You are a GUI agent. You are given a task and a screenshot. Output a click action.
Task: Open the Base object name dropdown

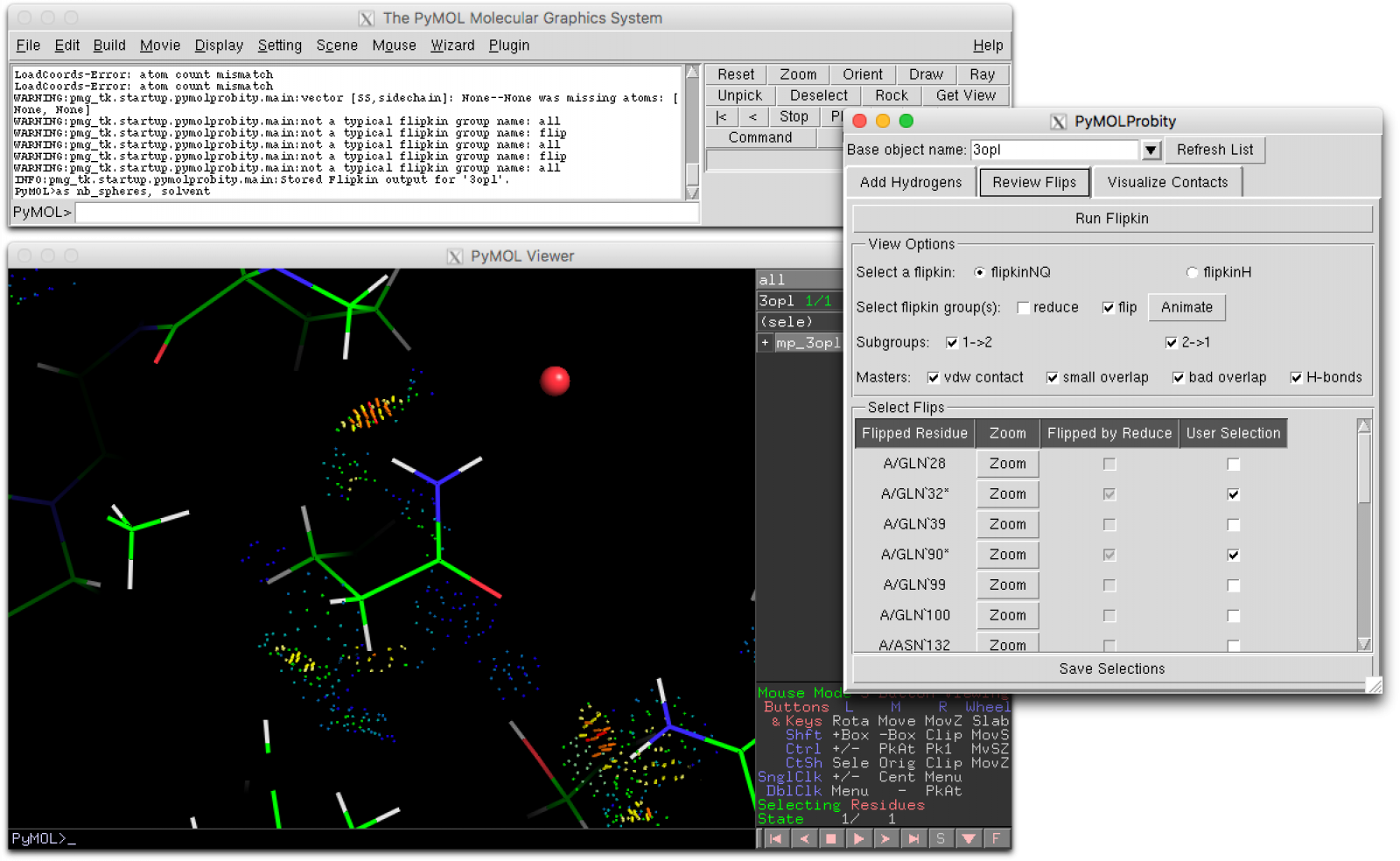click(x=1151, y=150)
